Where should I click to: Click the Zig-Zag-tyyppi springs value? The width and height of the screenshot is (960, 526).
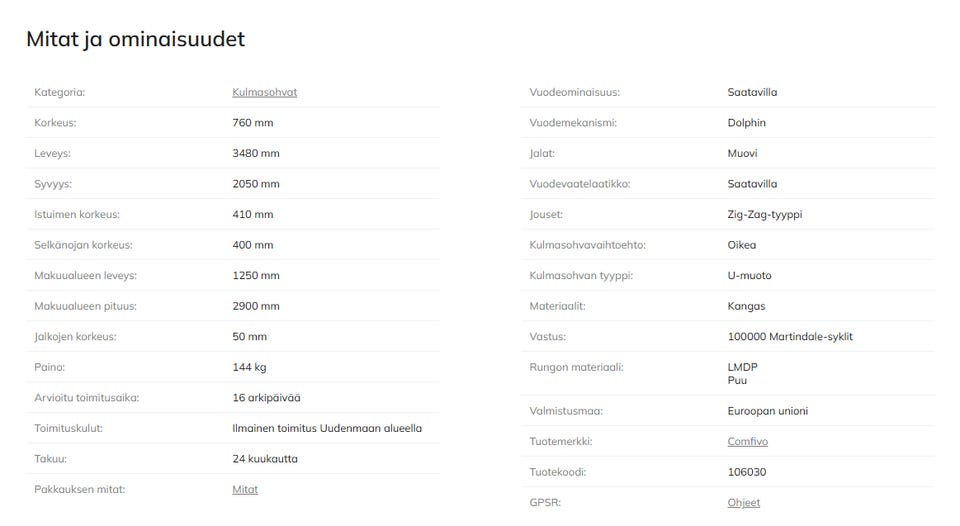point(765,214)
